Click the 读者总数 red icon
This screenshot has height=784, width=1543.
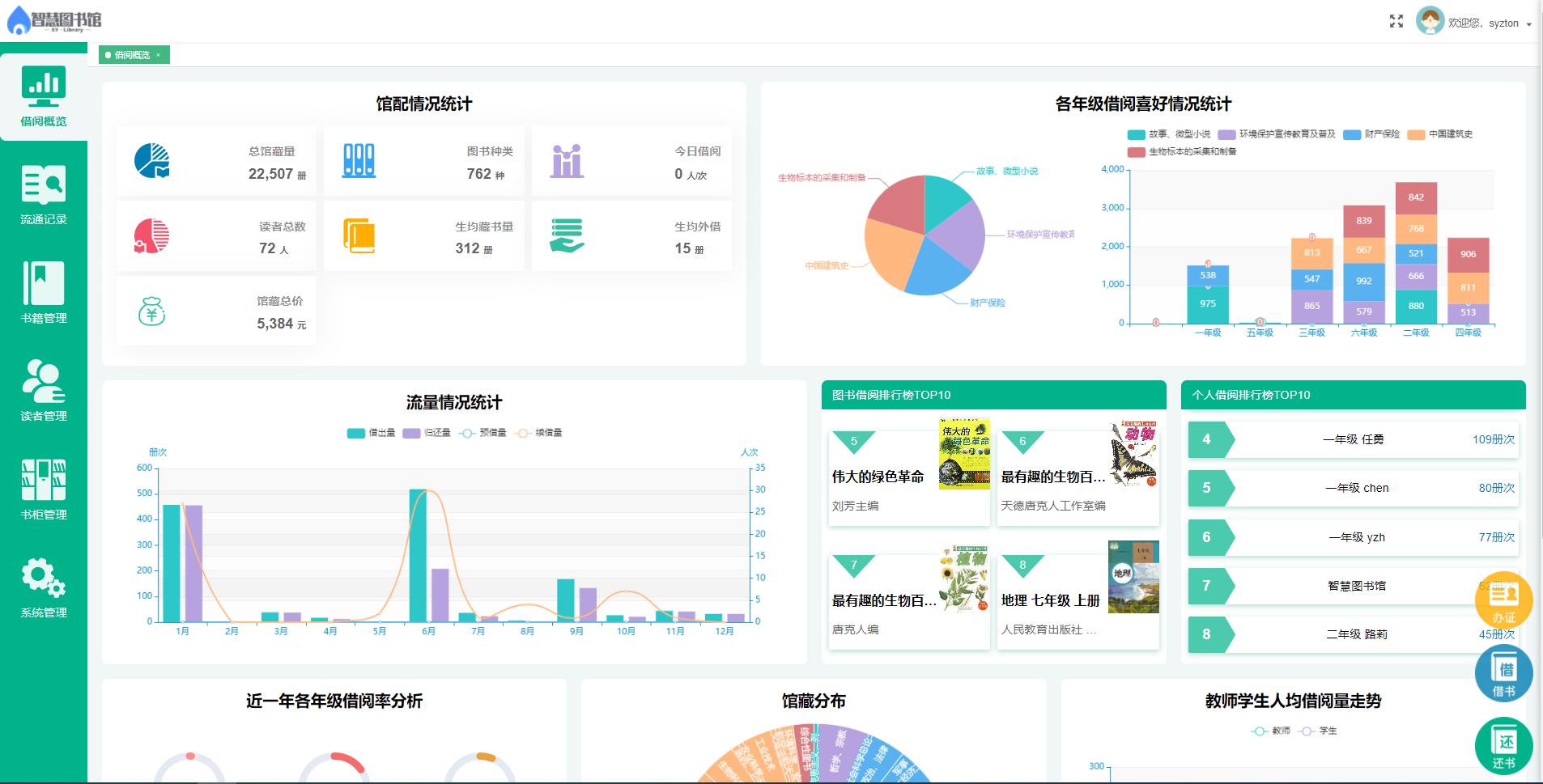click(x=151, y=236)
